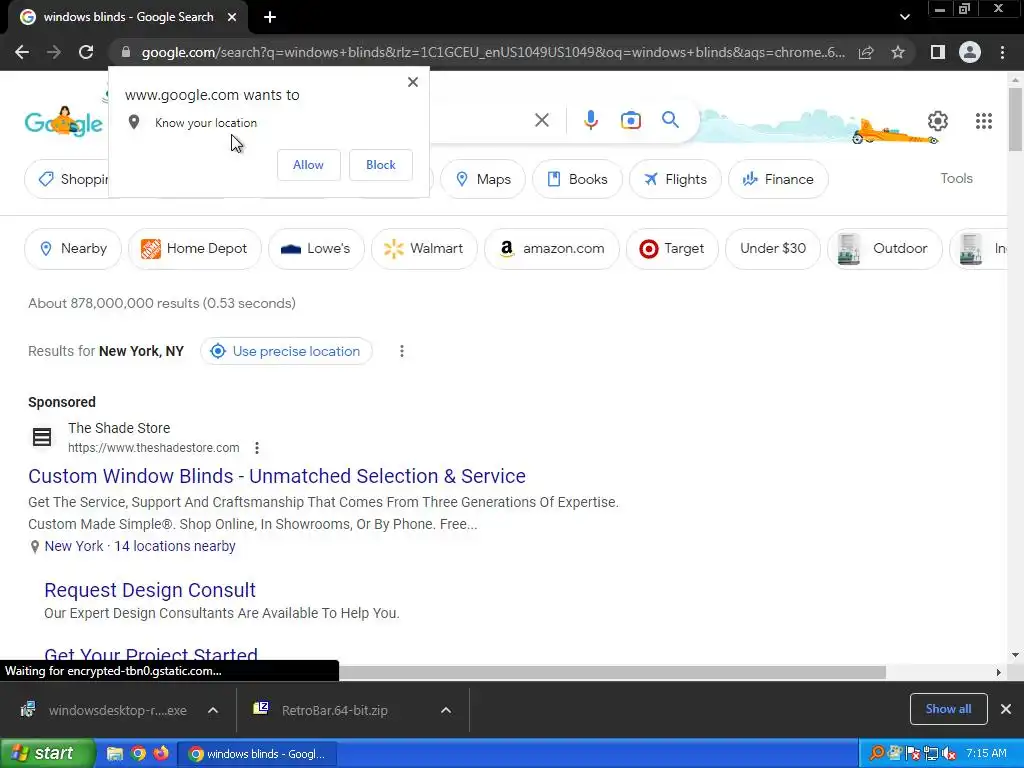Open the Chrome three-dot menu
Image resolution: width=1024 pixels, height=768 pixels.
coord(1002,52)
